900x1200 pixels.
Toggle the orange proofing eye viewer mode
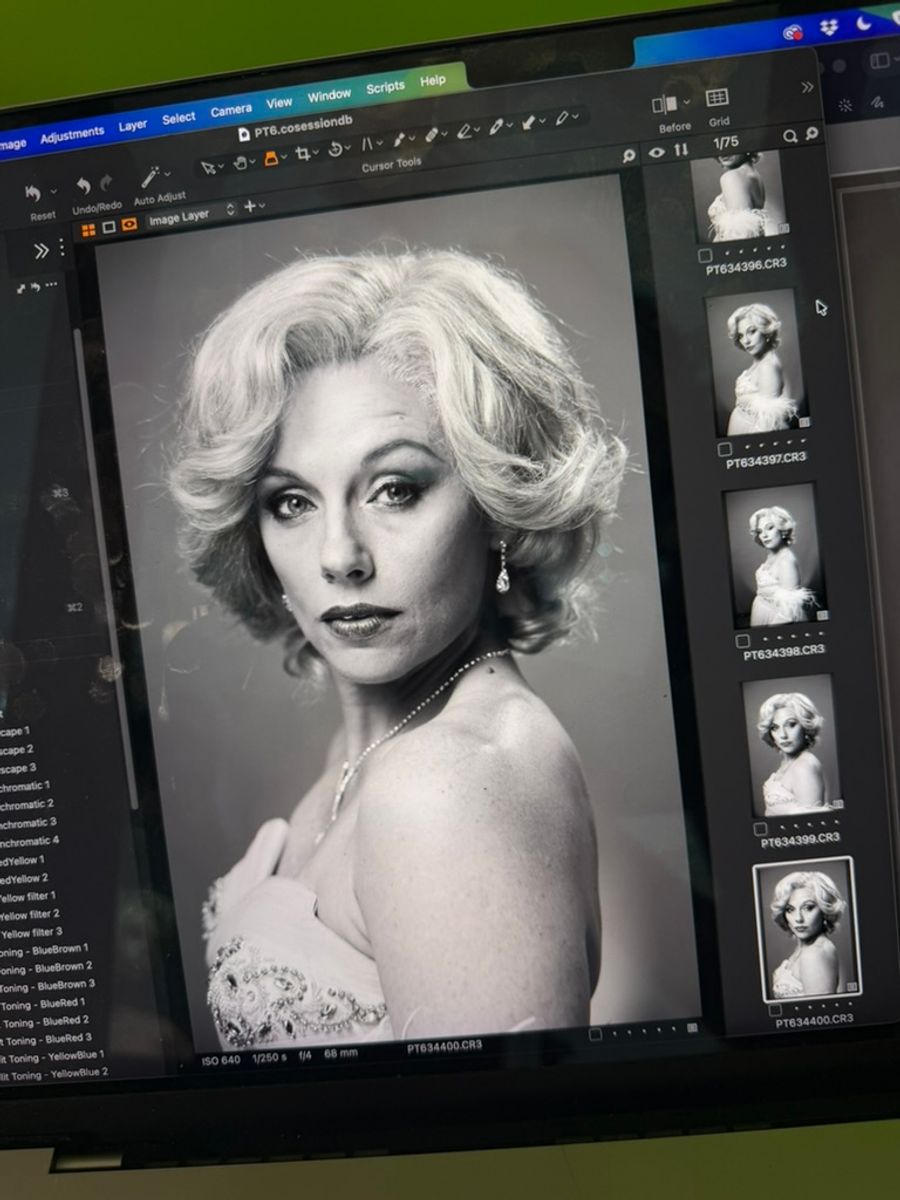[129, 225]
